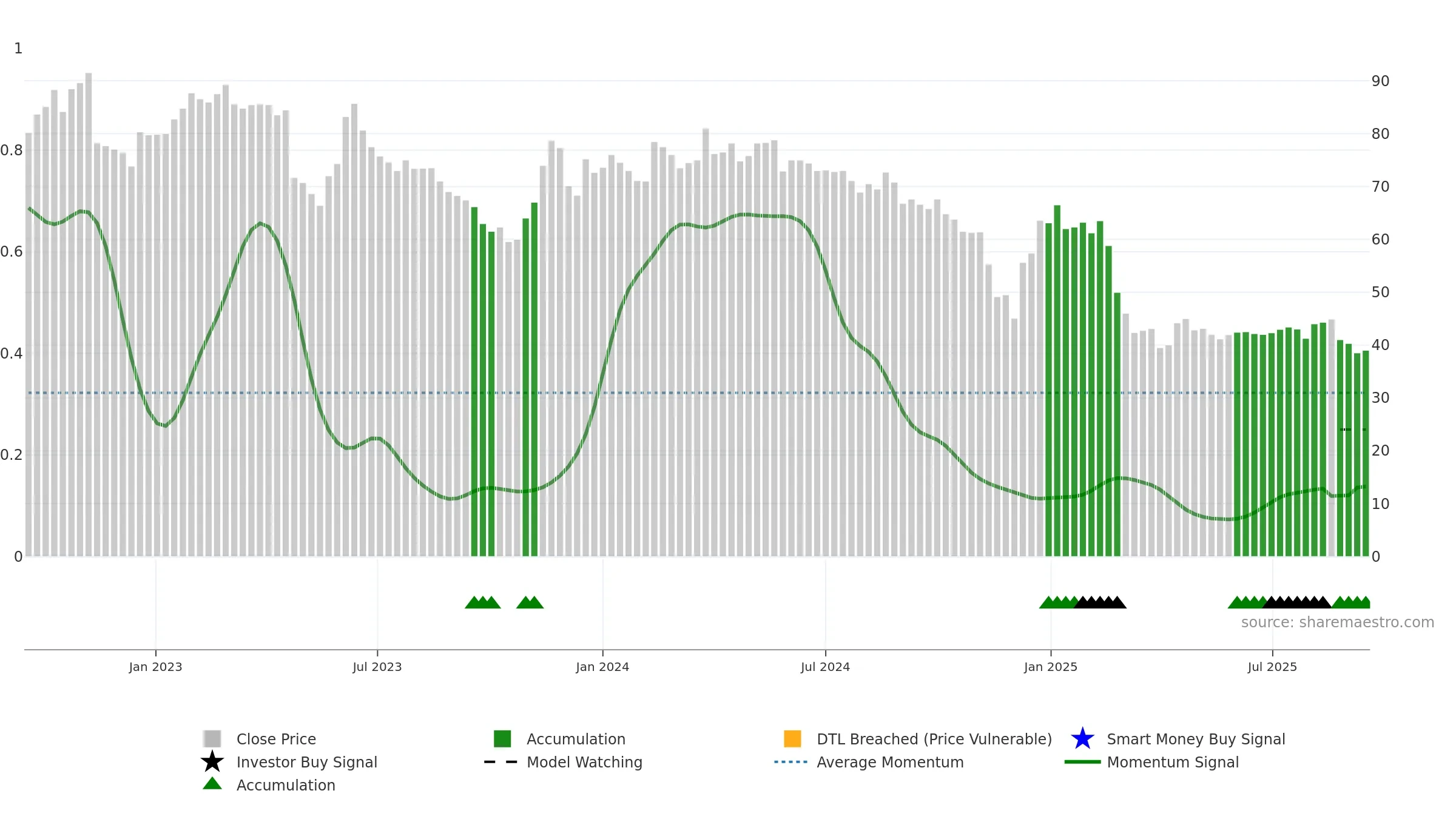Toggle the Close Price legend label
Screen dimensions: 1456x819
pyautogui.click(x=276, y=739)
